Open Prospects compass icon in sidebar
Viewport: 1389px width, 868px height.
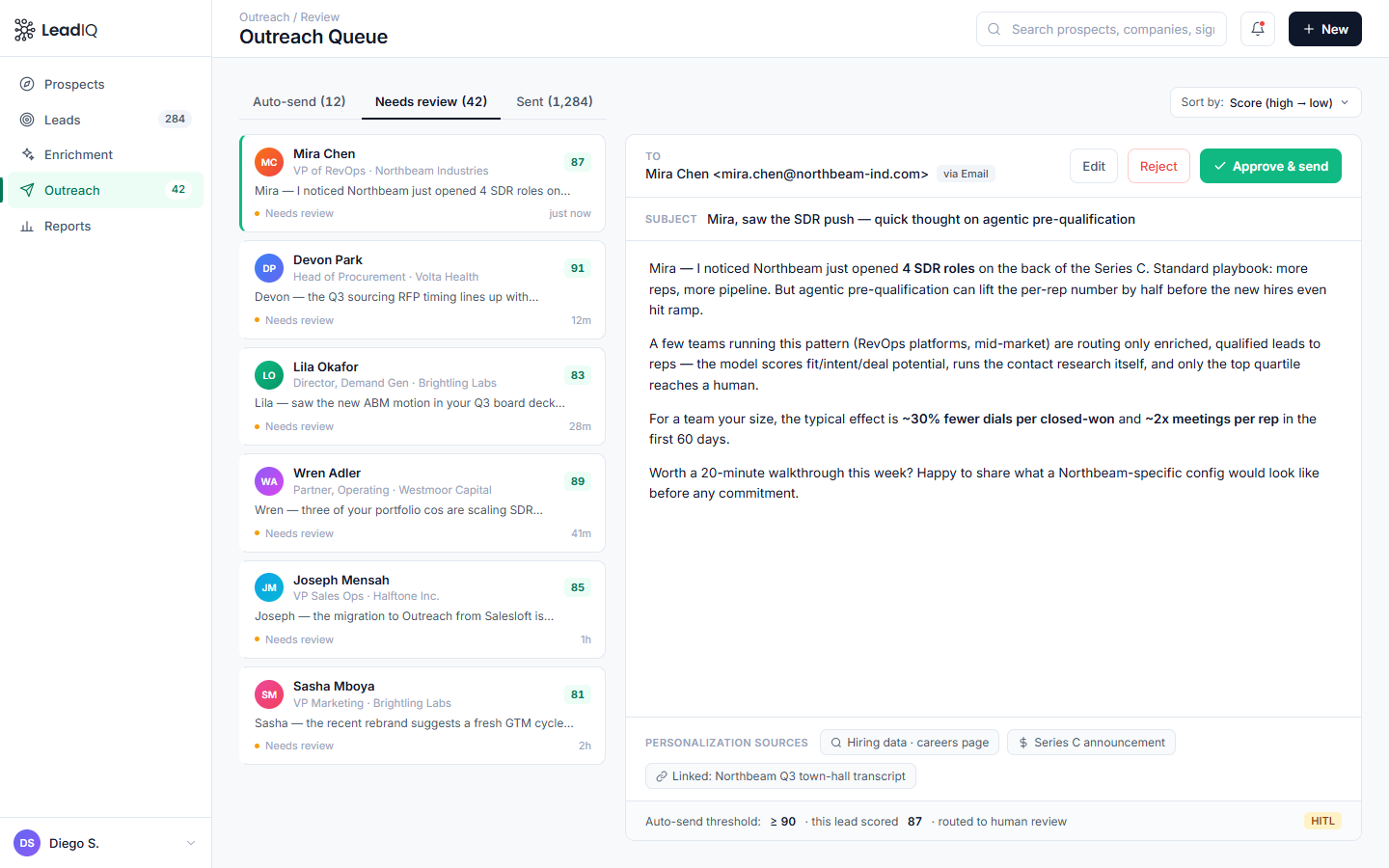click(x=27, y=84)
